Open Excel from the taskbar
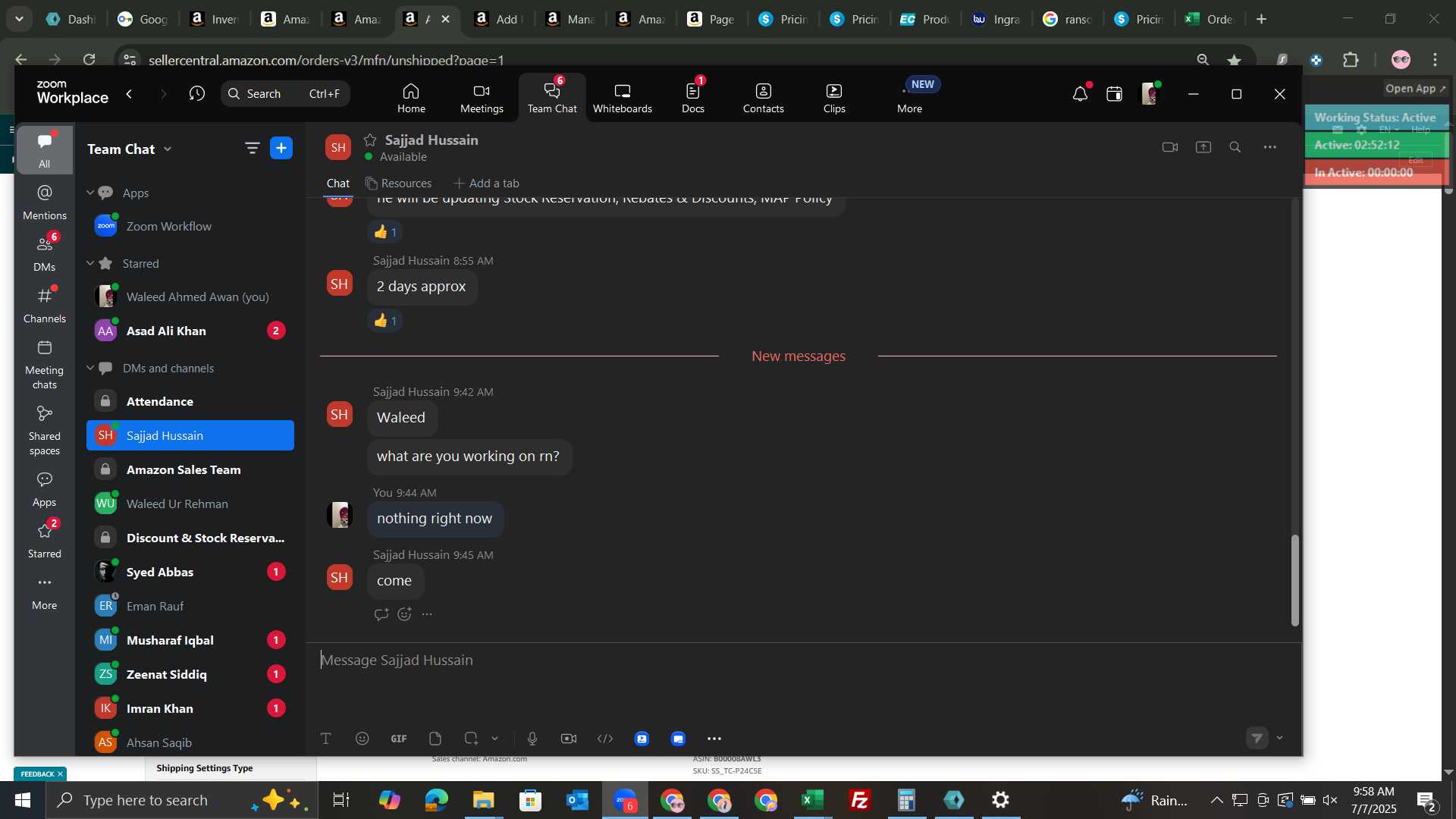Image resolution: width=1456 pixels, height=819 pixels. click(x=813, y=800)
